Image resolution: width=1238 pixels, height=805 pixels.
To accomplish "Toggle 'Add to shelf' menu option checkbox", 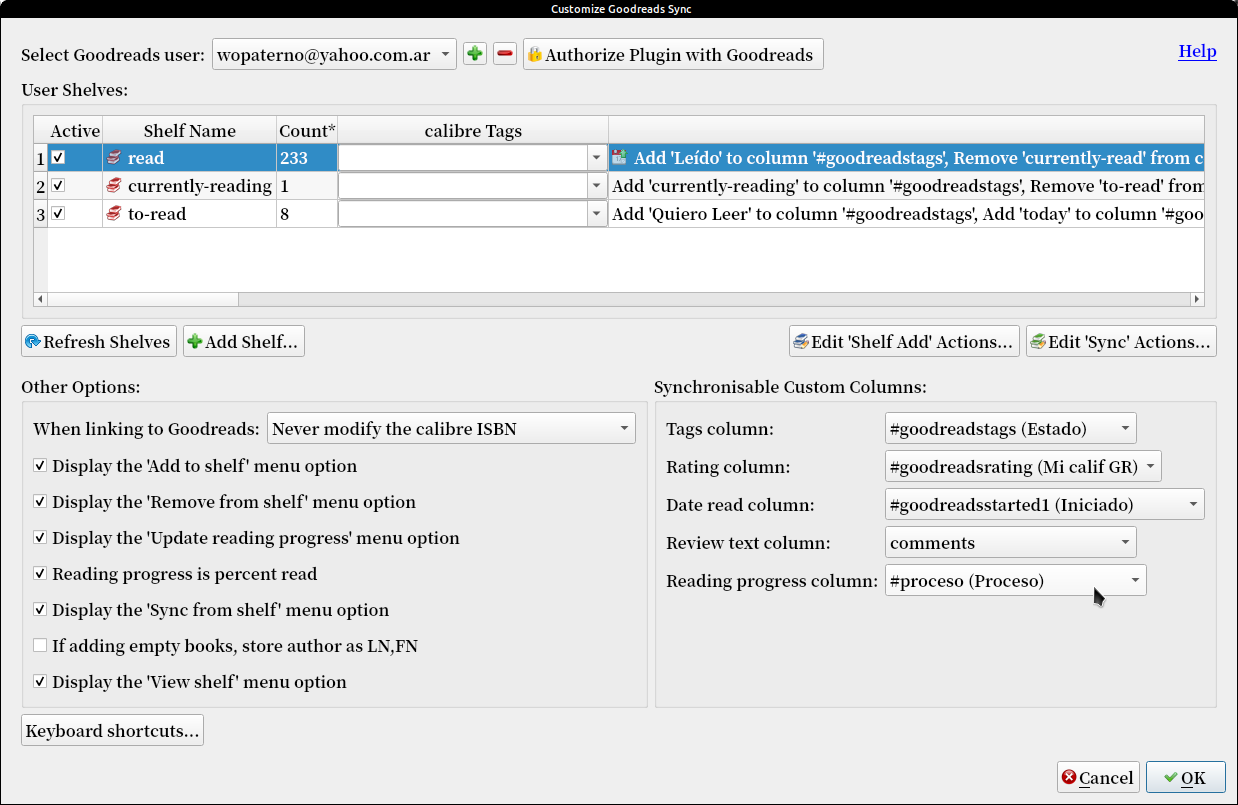I will 40,466.
